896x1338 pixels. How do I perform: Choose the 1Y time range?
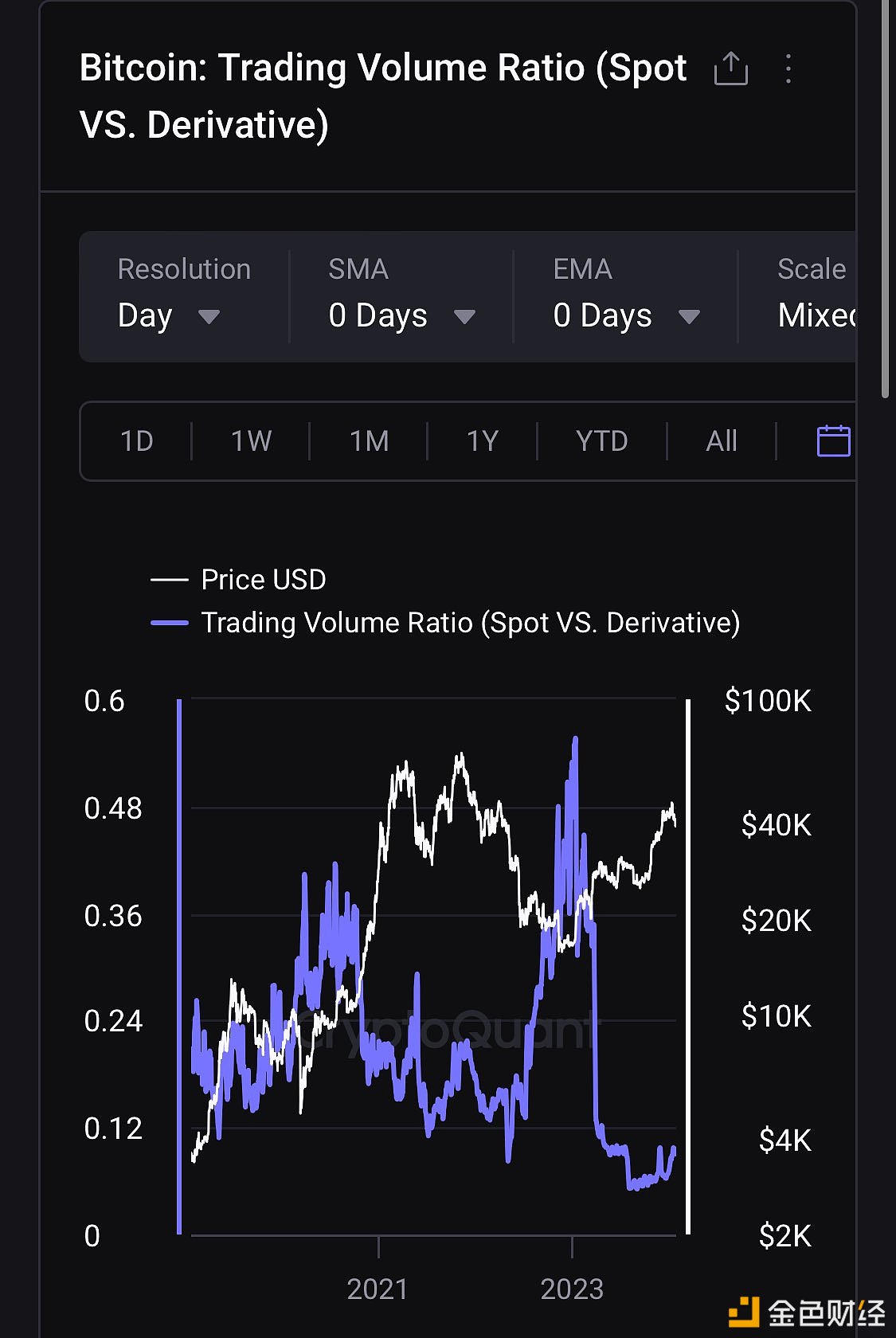pos(483,440)
